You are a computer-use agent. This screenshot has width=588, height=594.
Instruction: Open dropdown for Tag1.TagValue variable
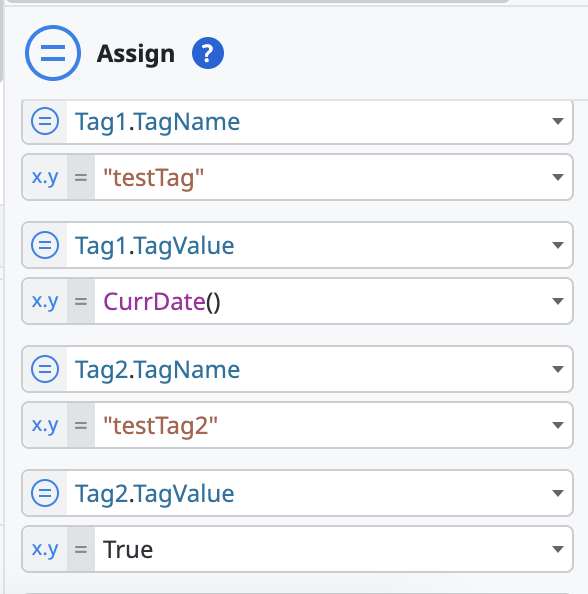point(558,245)
